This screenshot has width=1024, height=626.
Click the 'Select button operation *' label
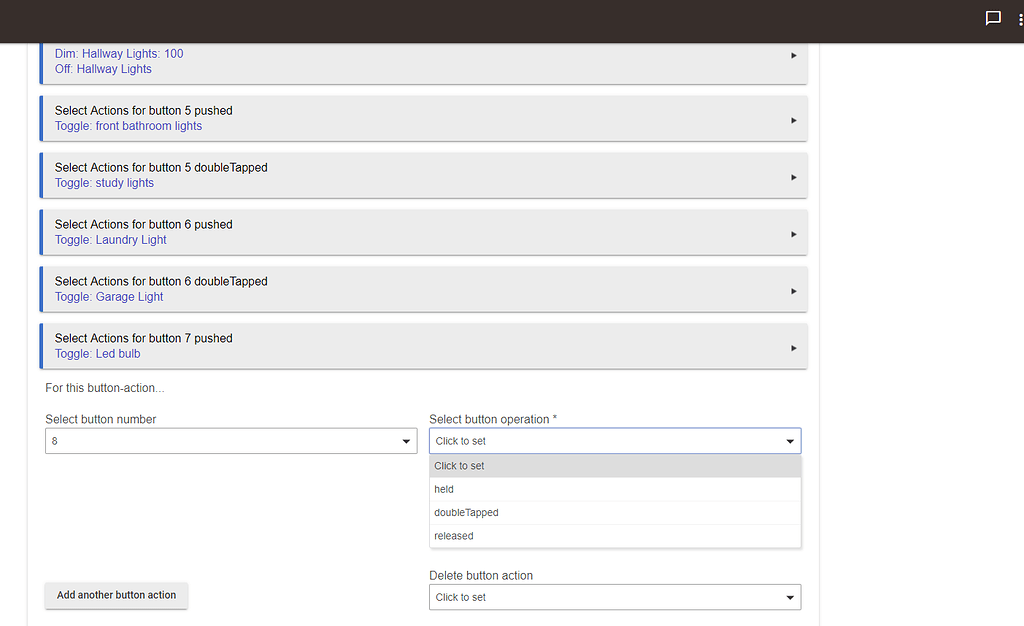point(493,419)
